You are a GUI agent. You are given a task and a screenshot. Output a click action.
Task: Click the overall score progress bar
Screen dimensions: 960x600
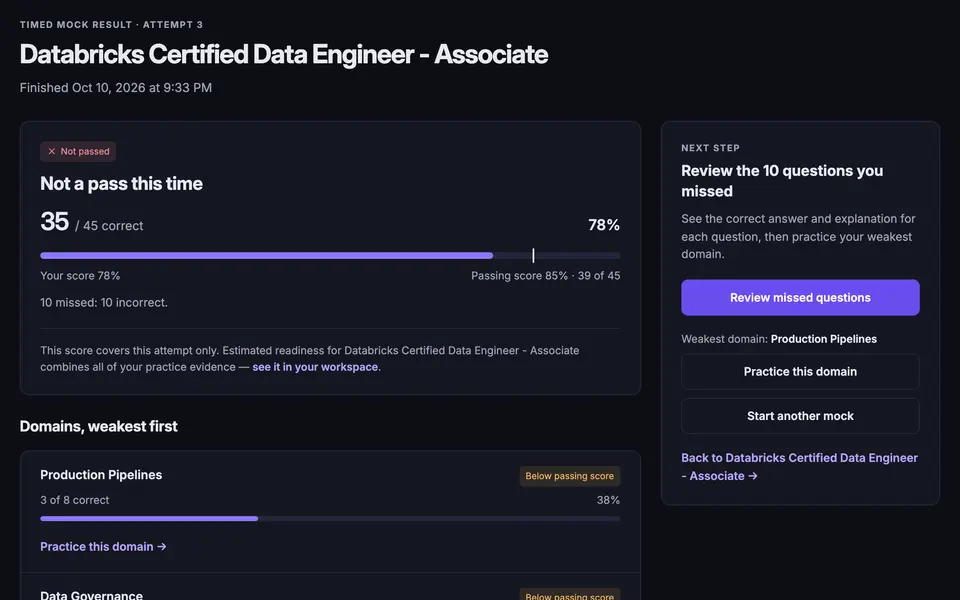[330, 255]
